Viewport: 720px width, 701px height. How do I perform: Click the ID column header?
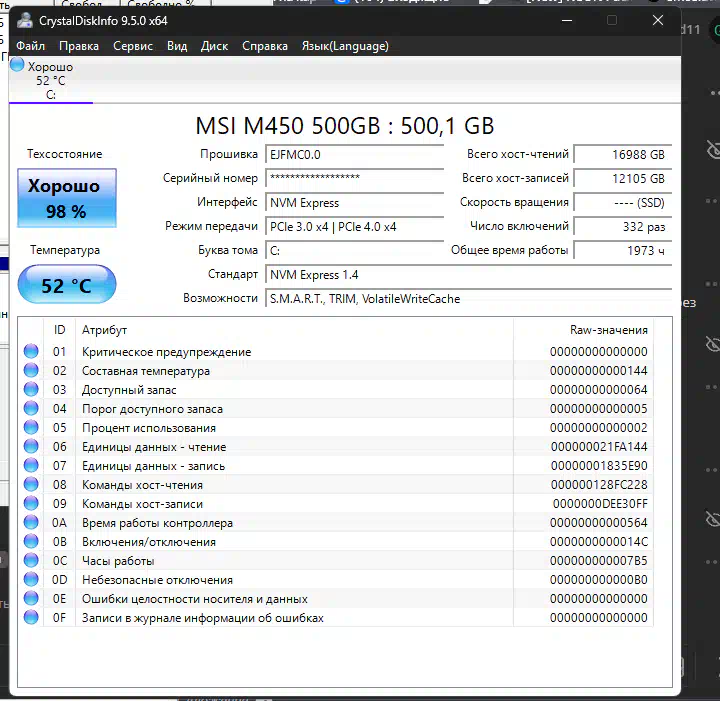click(59, 330)
